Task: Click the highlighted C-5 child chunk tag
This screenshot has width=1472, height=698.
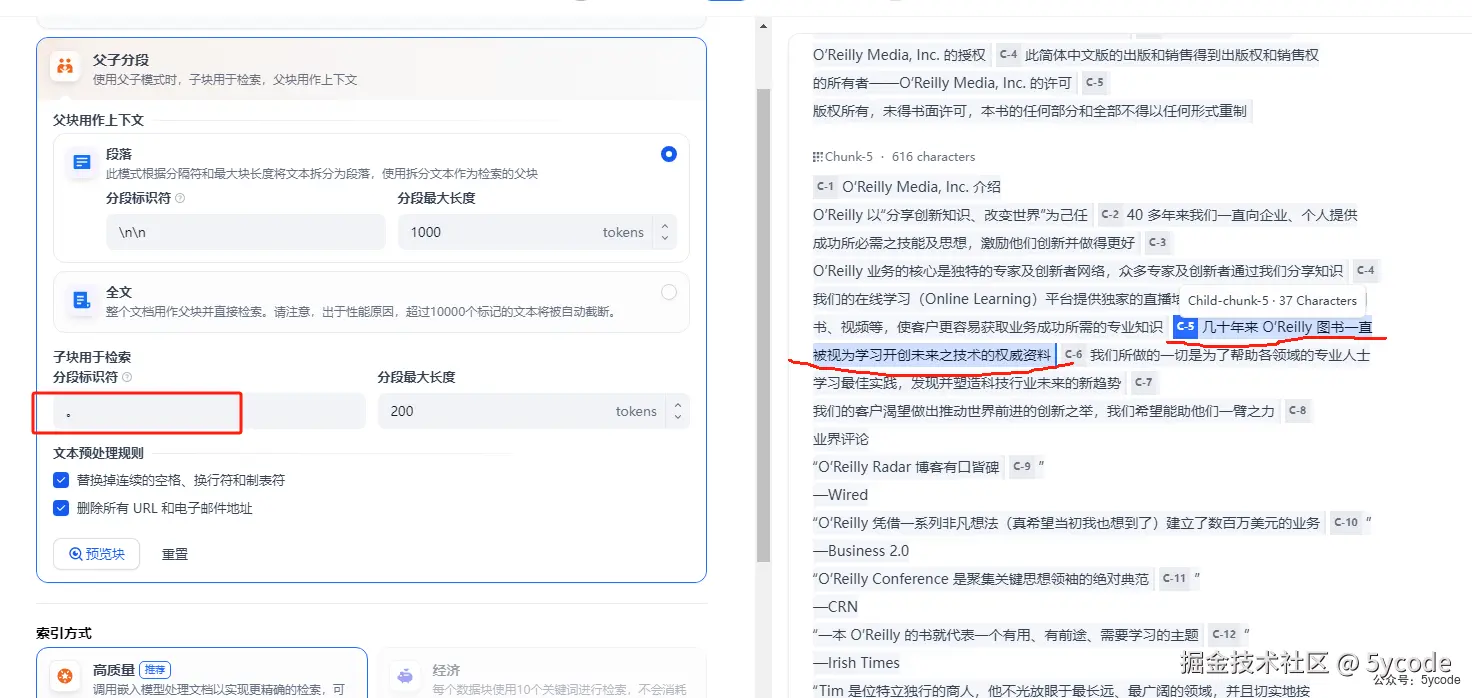Action: point(1186,327)
